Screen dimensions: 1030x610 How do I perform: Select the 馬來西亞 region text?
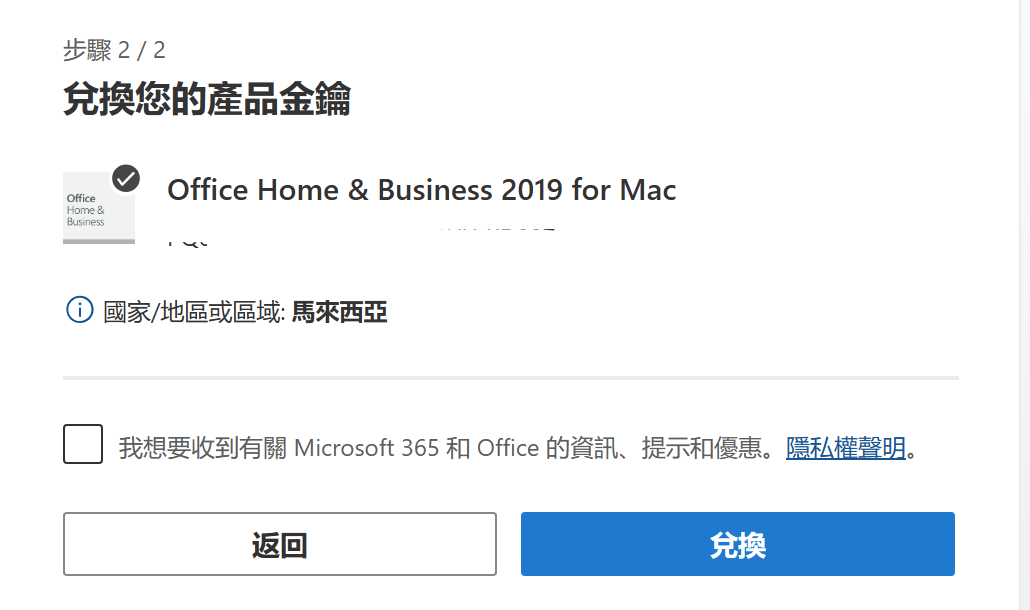tap(339, 313)
